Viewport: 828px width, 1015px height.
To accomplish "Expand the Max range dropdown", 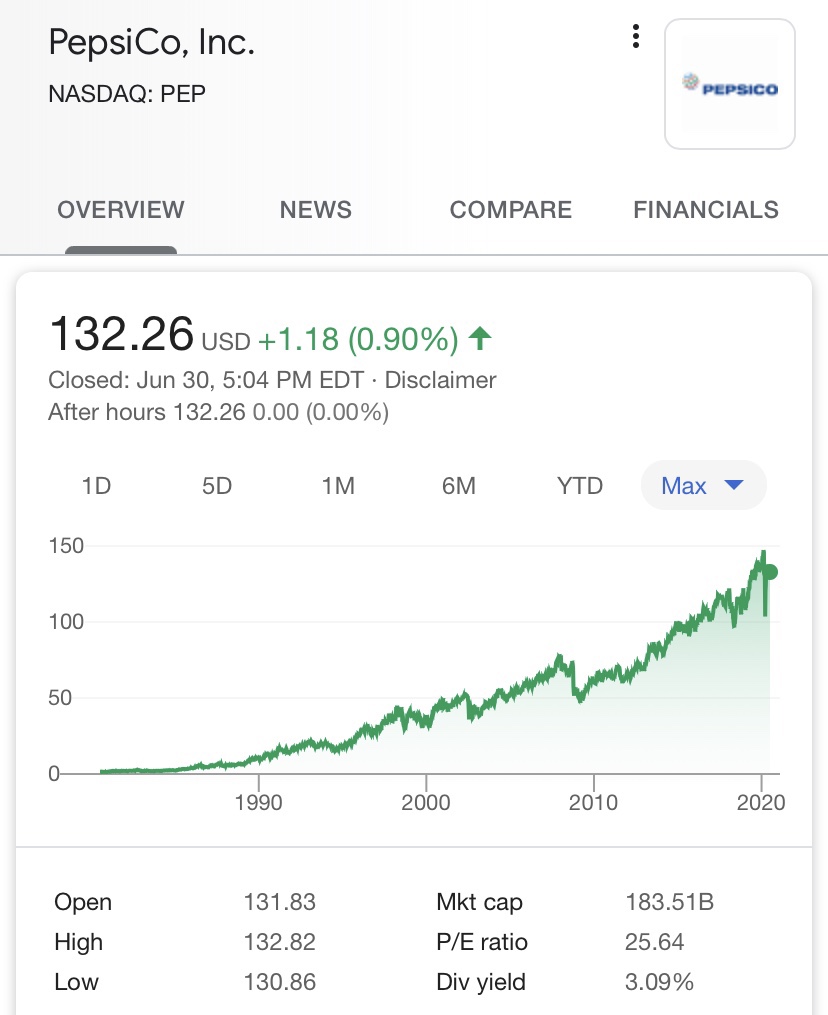I will [703, 486].
